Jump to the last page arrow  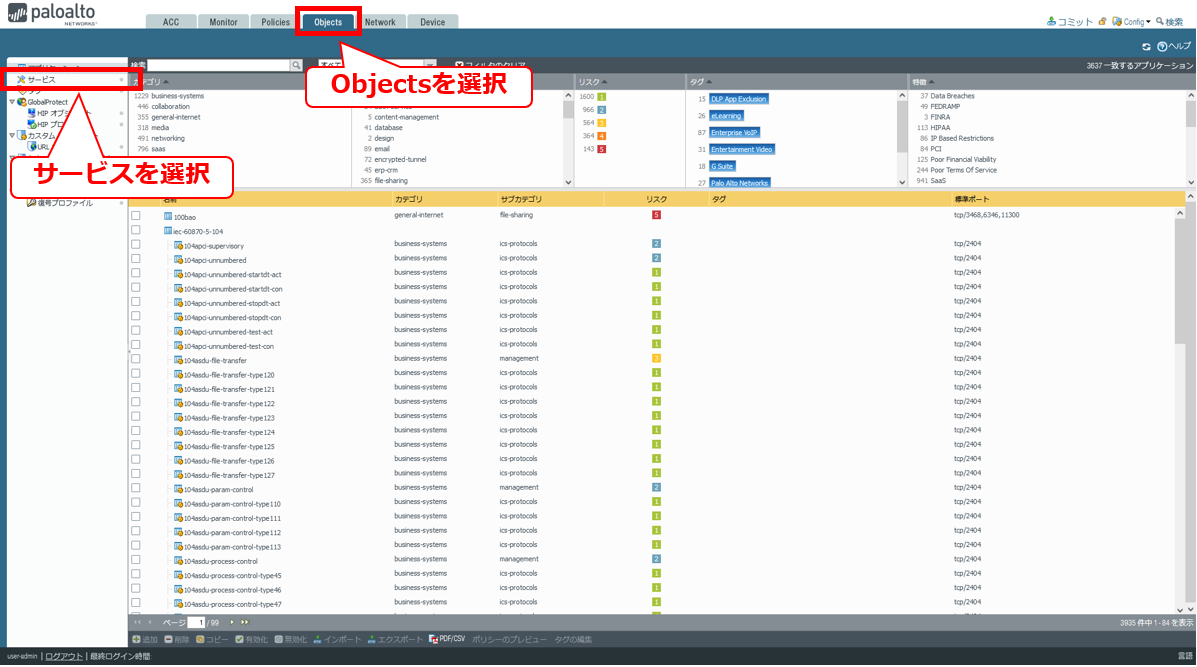click(x=244, y=623)
